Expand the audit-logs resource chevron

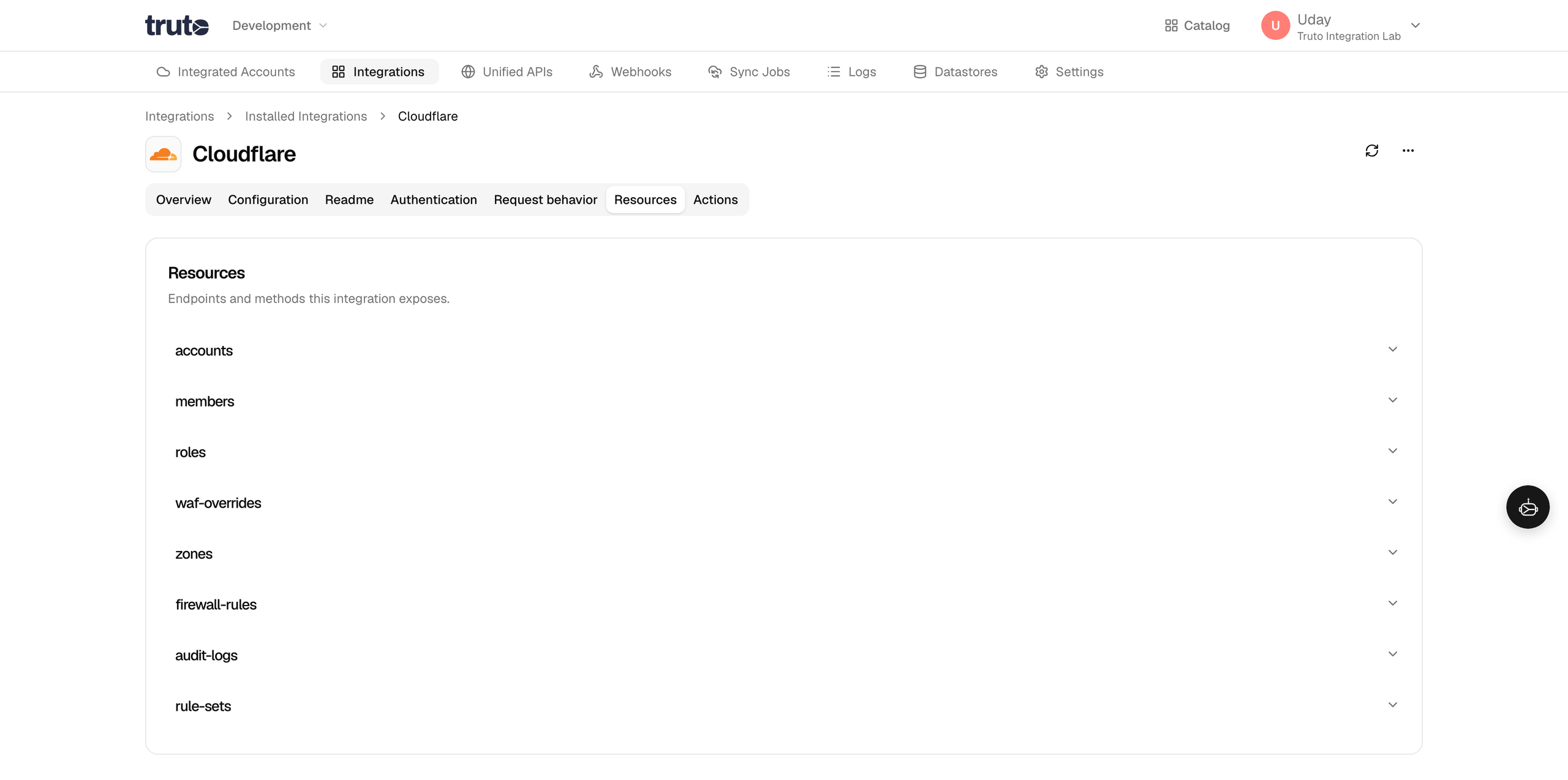coord(1392,654)
